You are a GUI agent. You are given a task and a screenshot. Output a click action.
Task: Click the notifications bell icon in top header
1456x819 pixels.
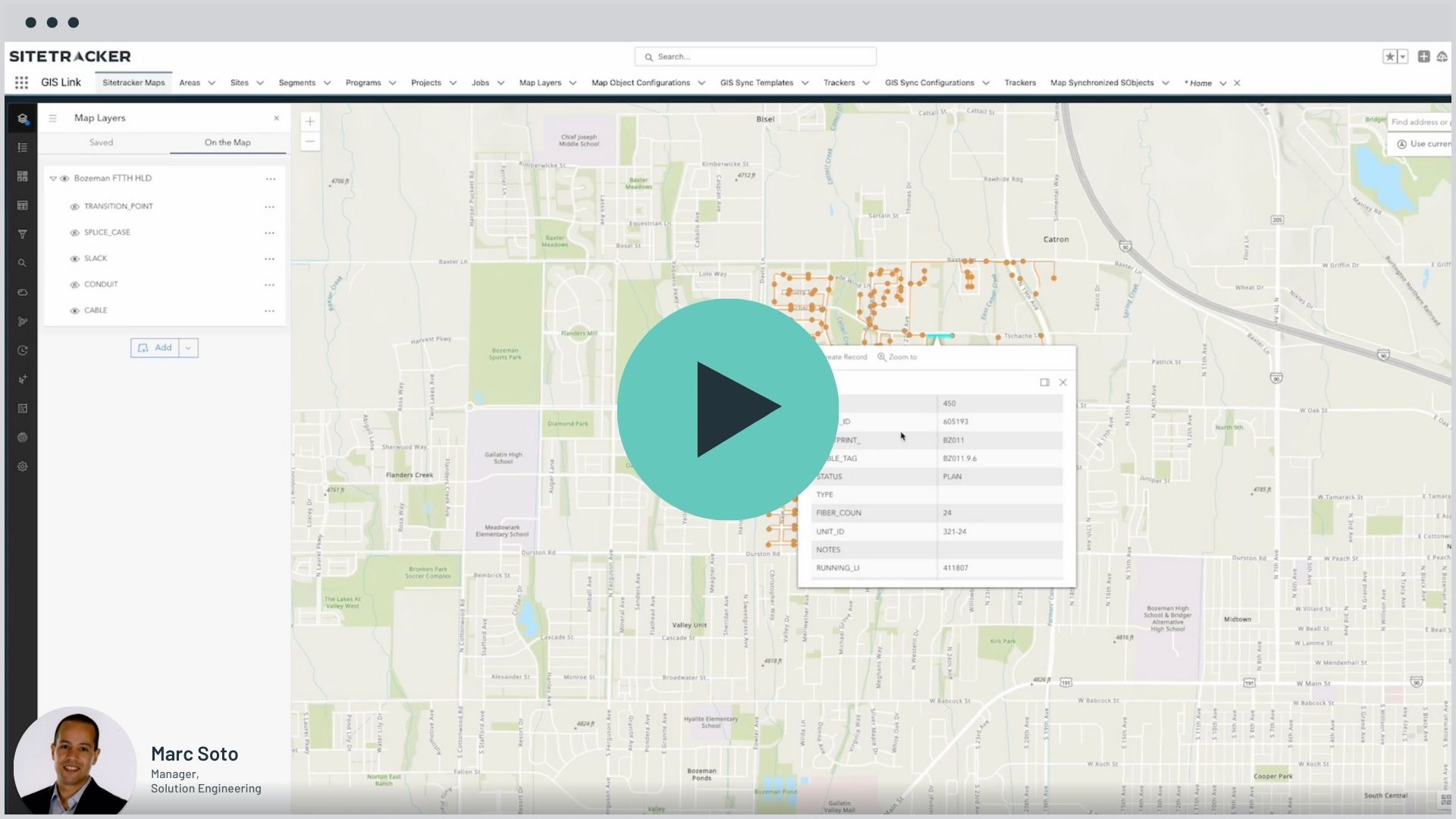click(x=1443, y=56)
